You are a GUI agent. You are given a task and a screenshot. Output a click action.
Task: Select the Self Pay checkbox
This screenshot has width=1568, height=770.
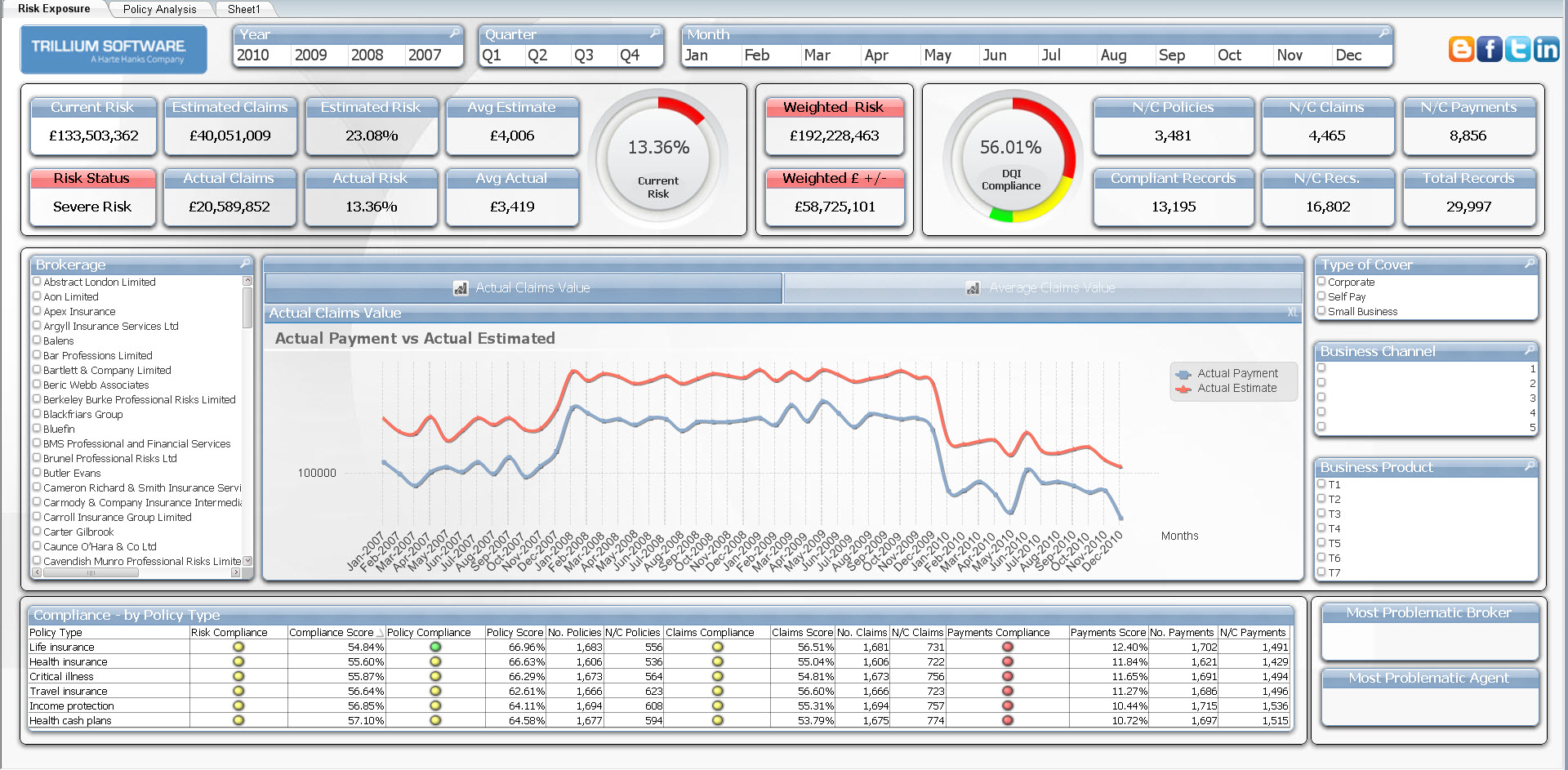coord(1321,296)
